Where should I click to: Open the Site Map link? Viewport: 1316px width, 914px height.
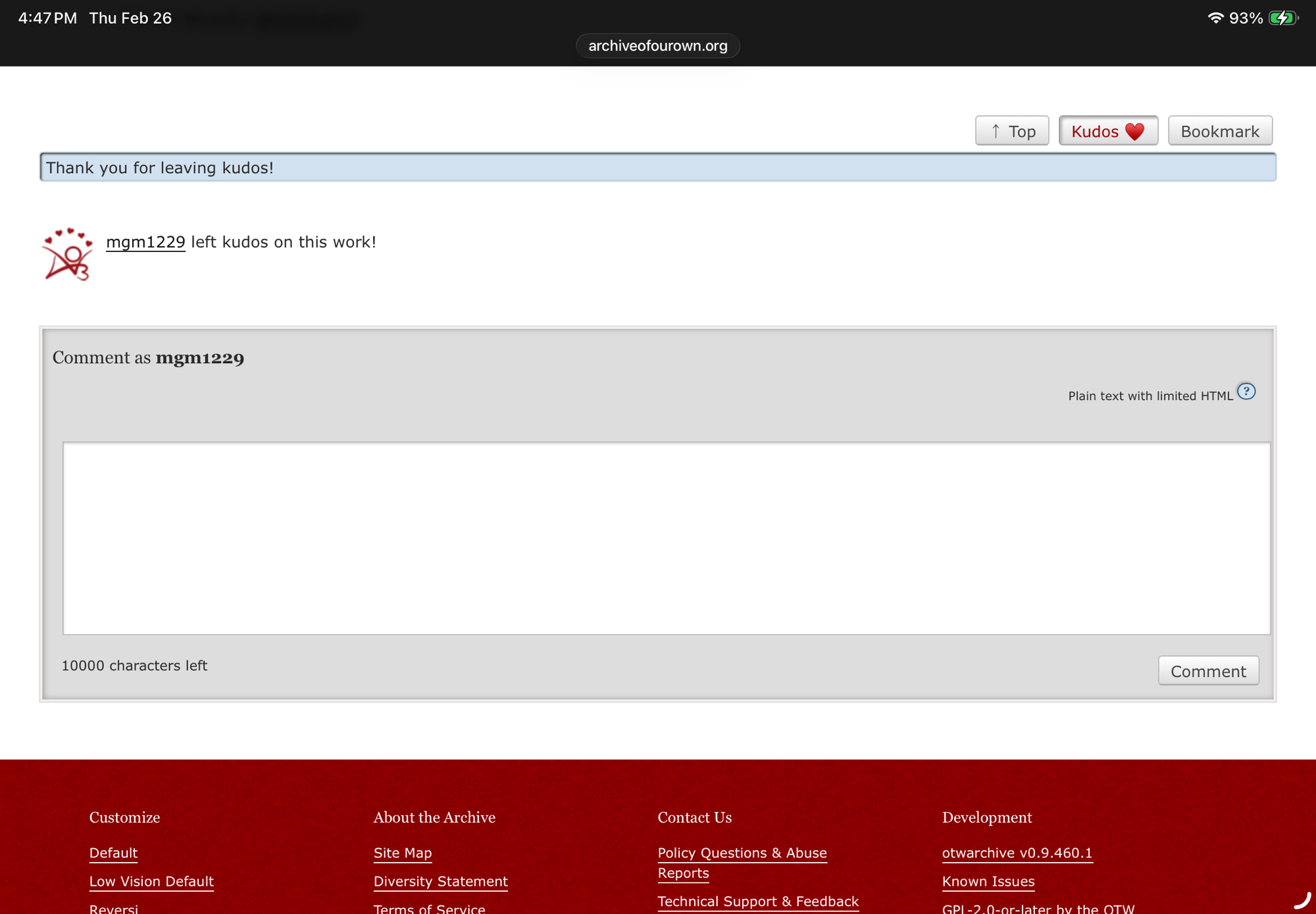[x=403, y=853]
